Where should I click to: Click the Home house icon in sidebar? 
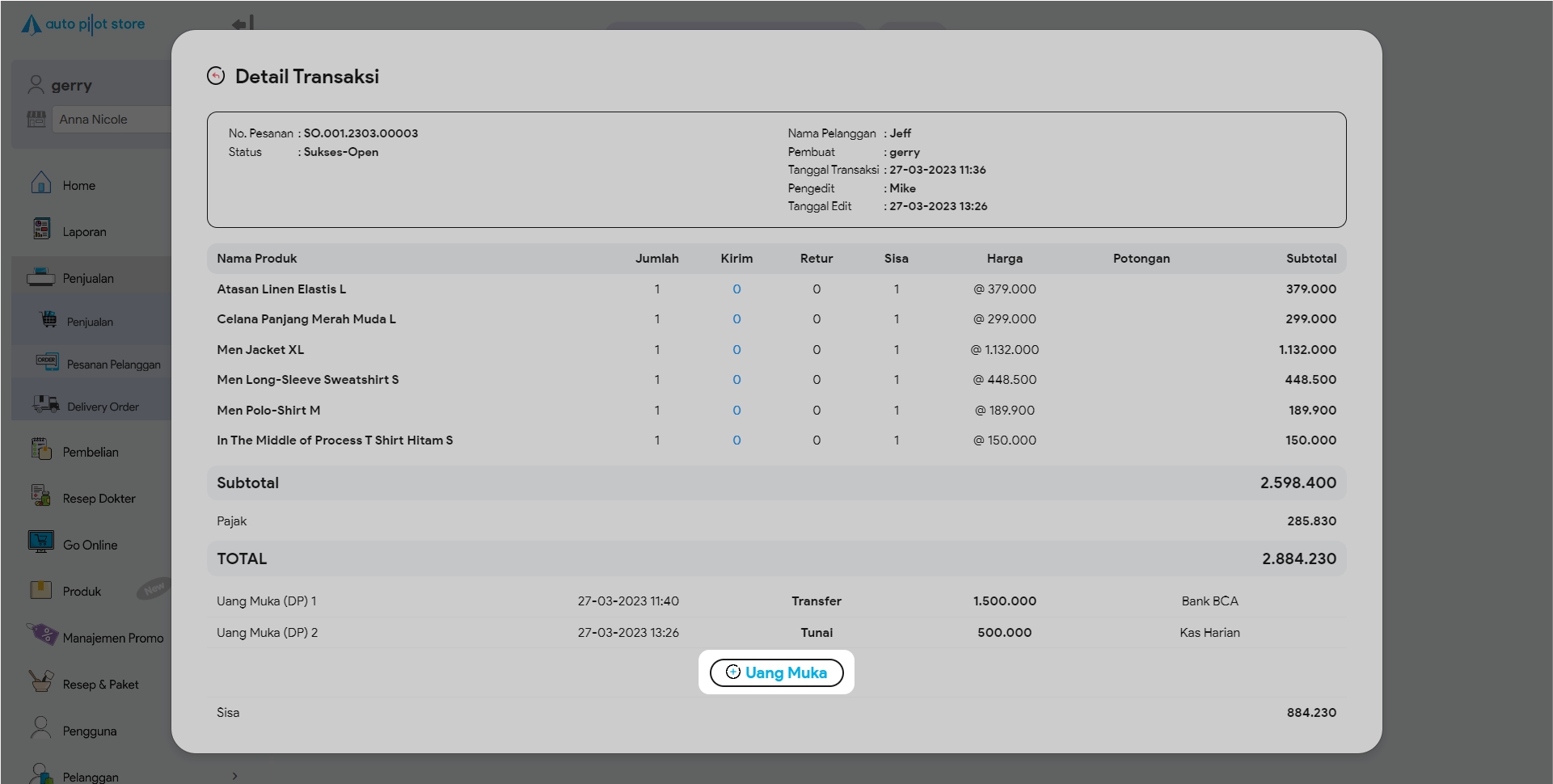[40, 183]
